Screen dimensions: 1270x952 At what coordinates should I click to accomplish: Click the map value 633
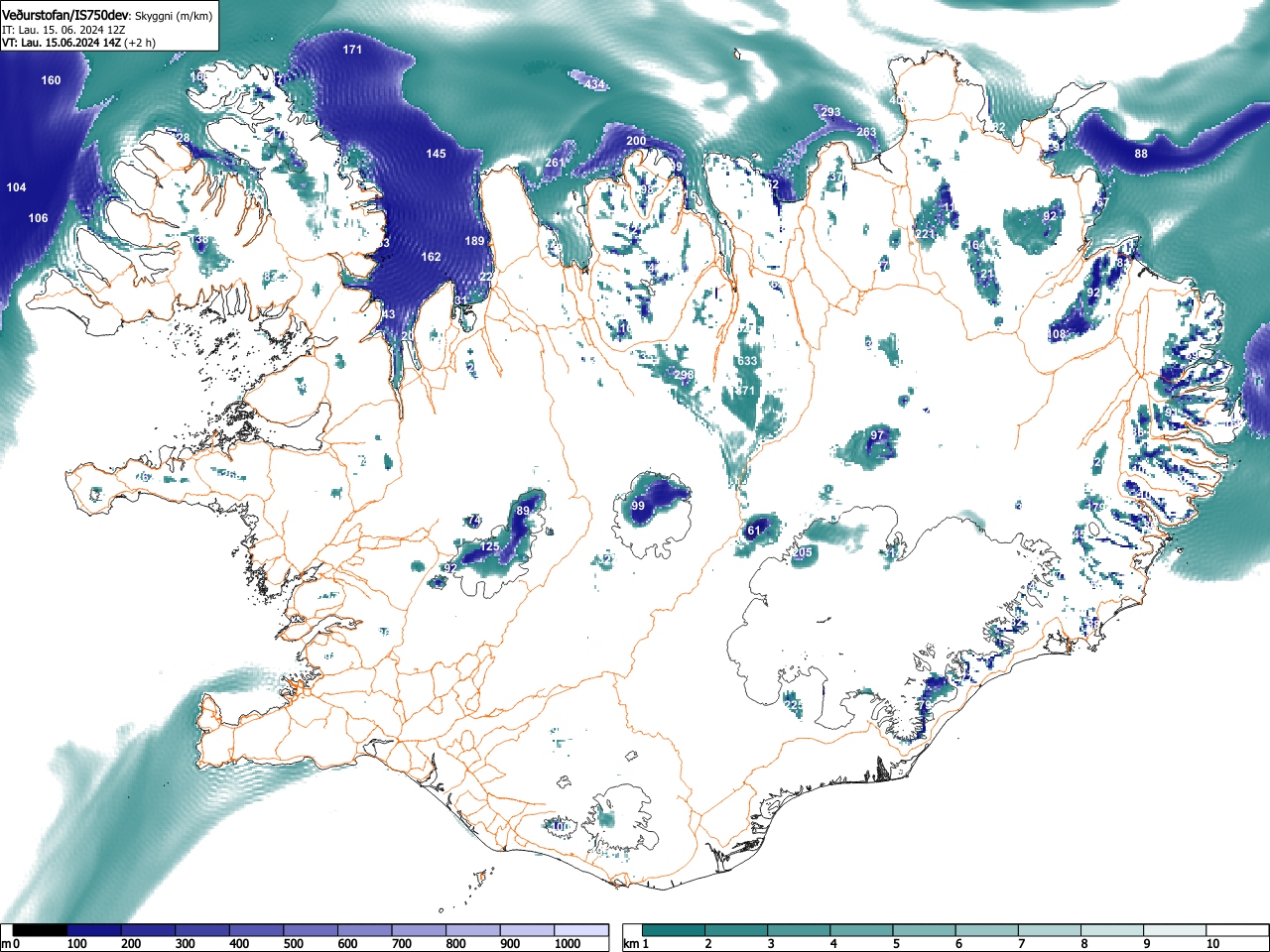(747, 361)
